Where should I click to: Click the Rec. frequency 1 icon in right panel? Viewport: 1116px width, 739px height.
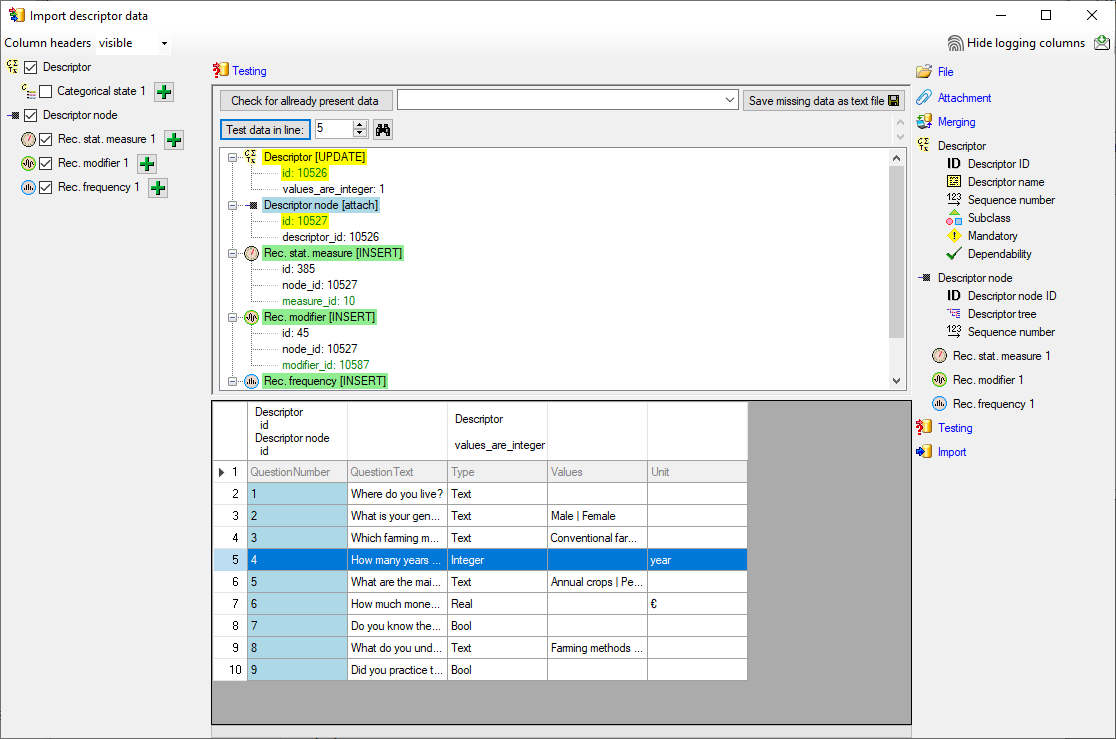(x=939, y=404)
